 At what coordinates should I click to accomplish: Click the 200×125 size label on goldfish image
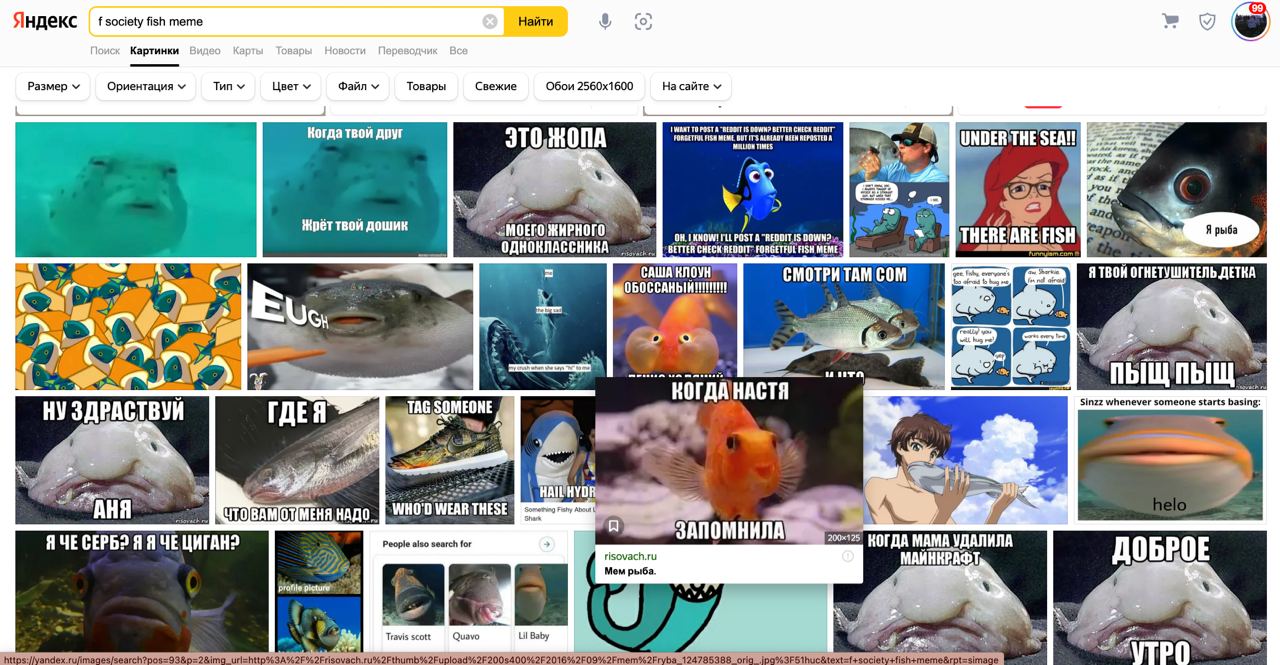tap(844, 538)
